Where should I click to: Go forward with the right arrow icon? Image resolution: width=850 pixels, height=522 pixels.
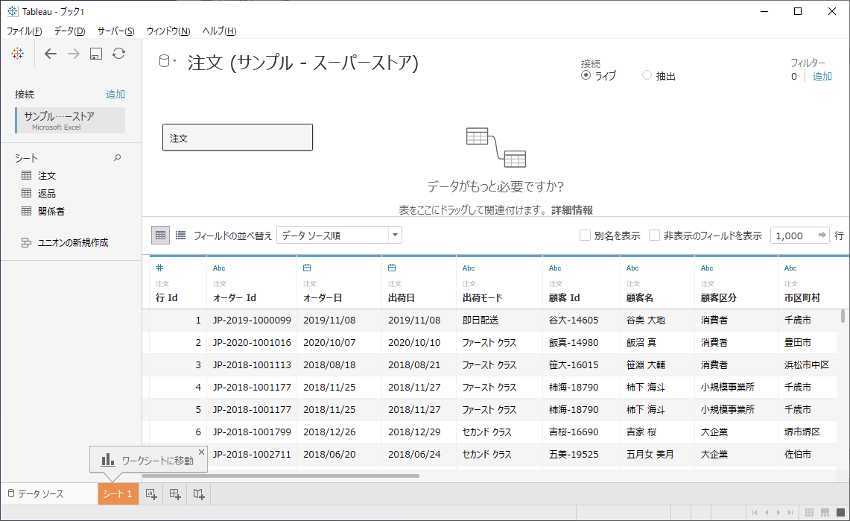pos(74,54)
